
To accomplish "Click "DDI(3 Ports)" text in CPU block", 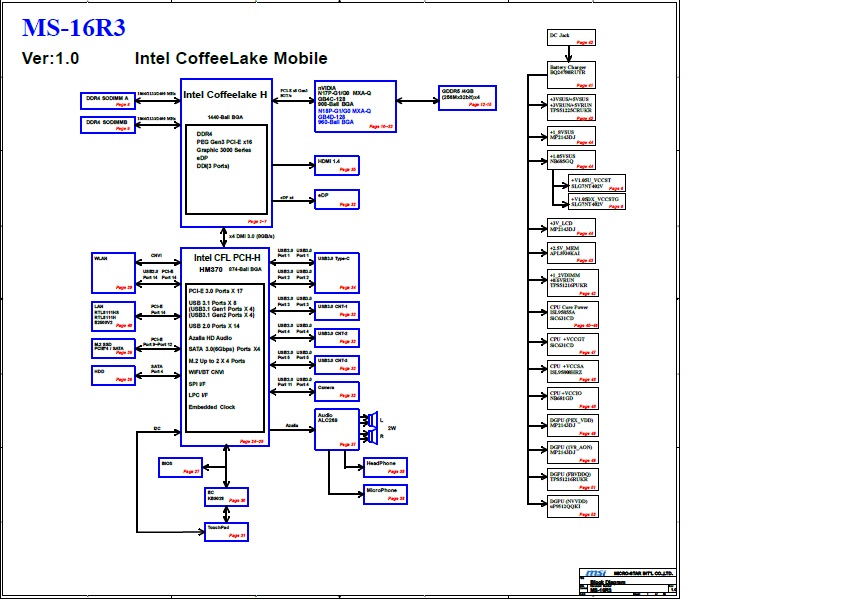I will [x=213, y=166].
